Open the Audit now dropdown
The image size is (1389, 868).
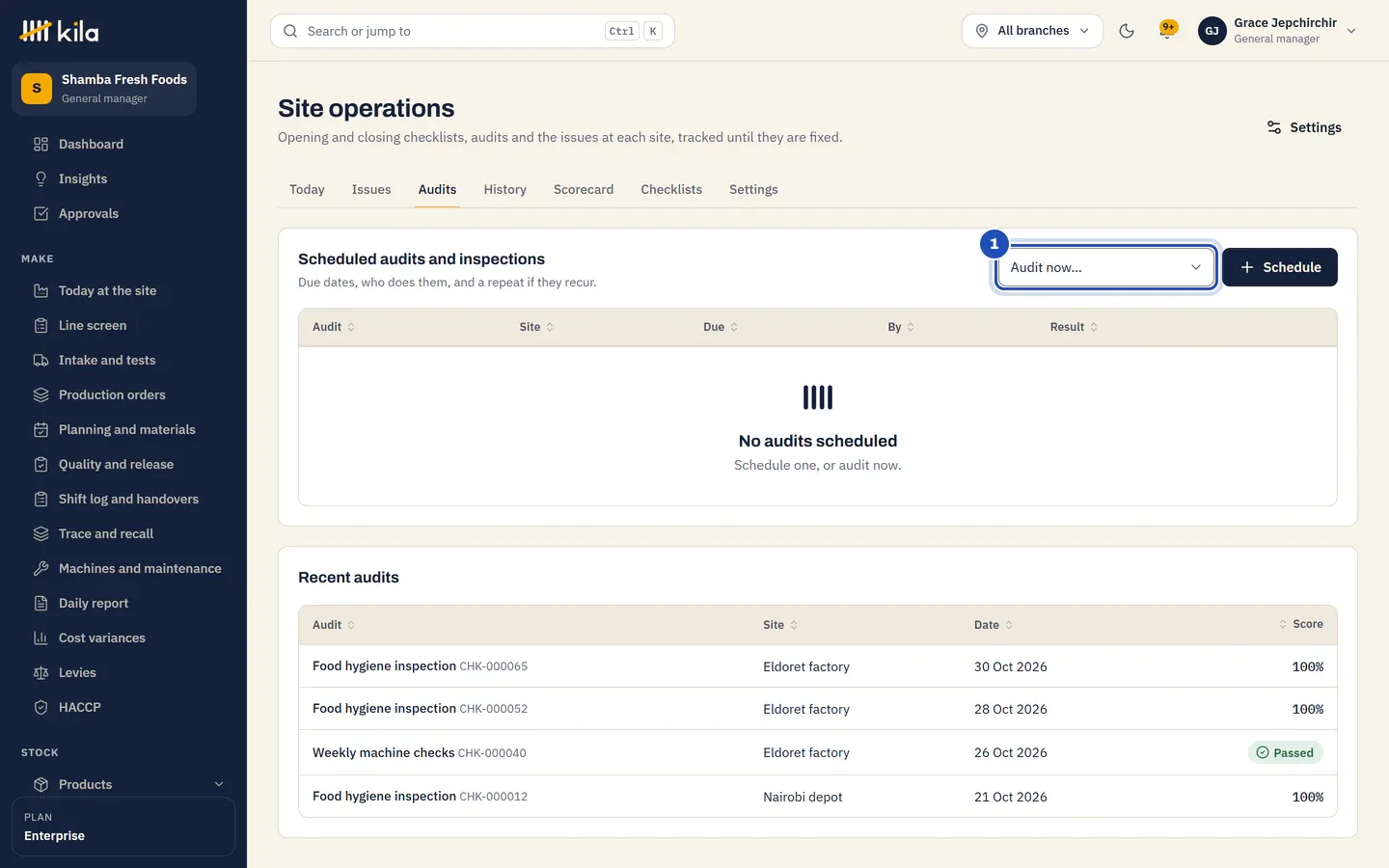coord(1105,267)
